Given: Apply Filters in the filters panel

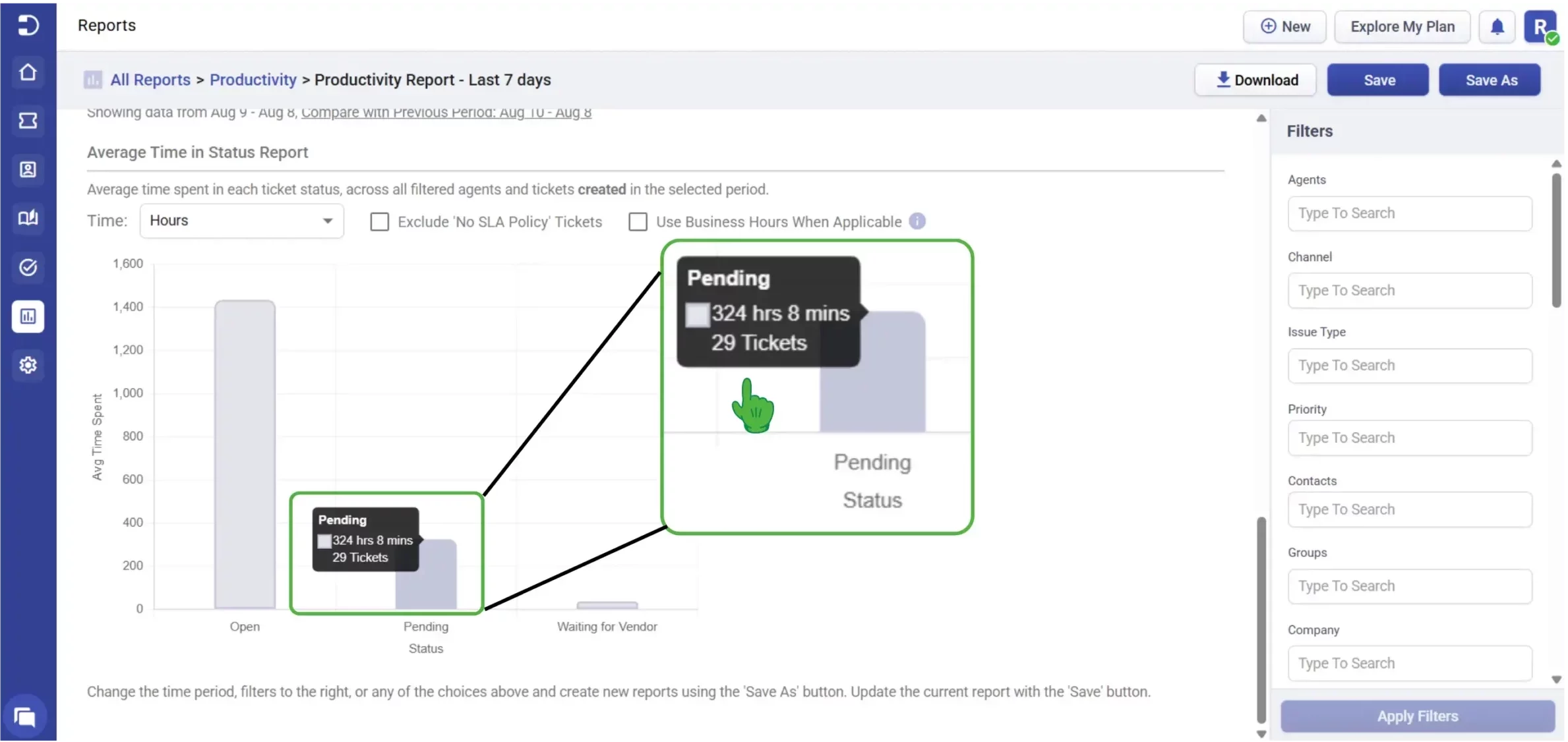Looking at the screenshot, I should click(1418, 716).
